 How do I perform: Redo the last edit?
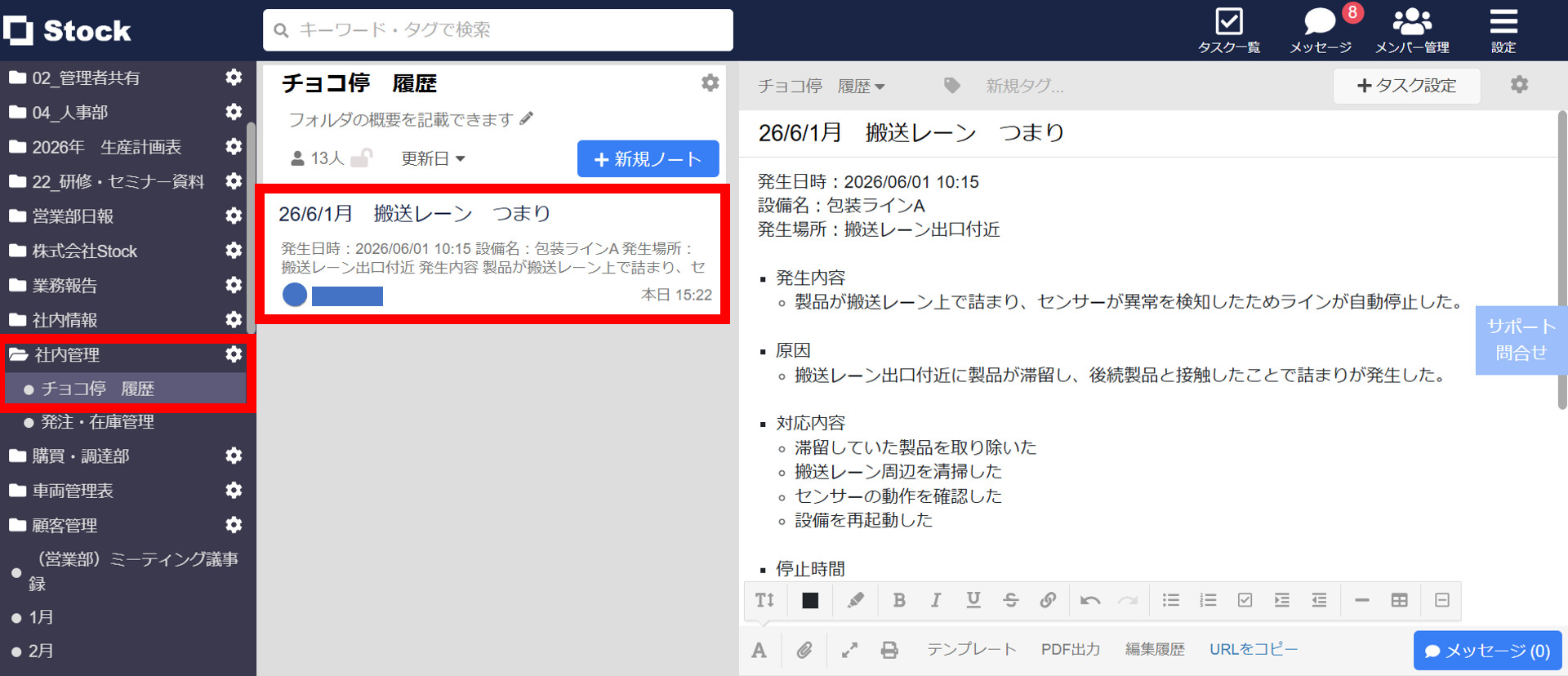pos(1128,600)
